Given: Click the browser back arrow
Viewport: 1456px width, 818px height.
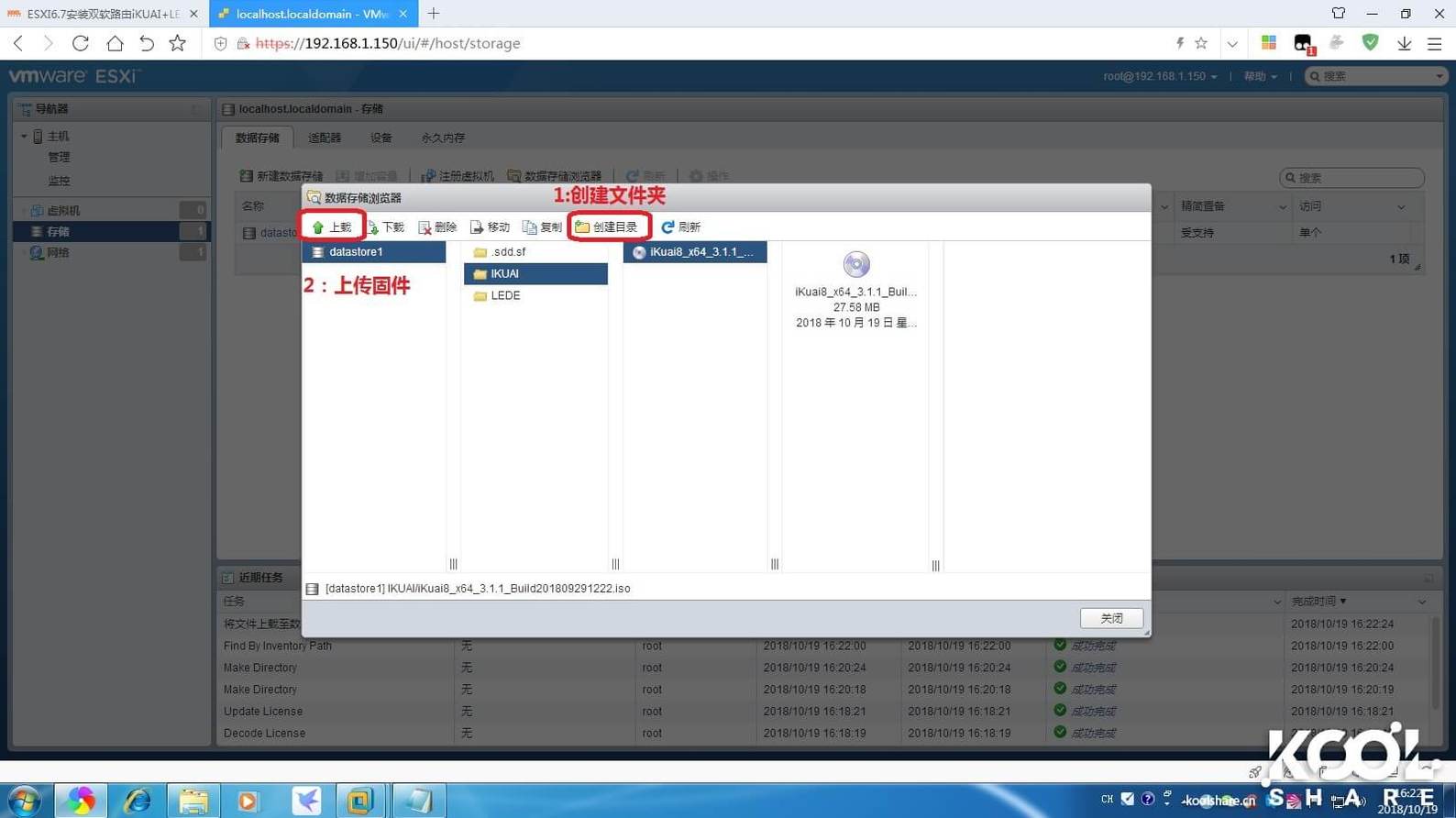Looking at the screenshot, I should 18,43.
